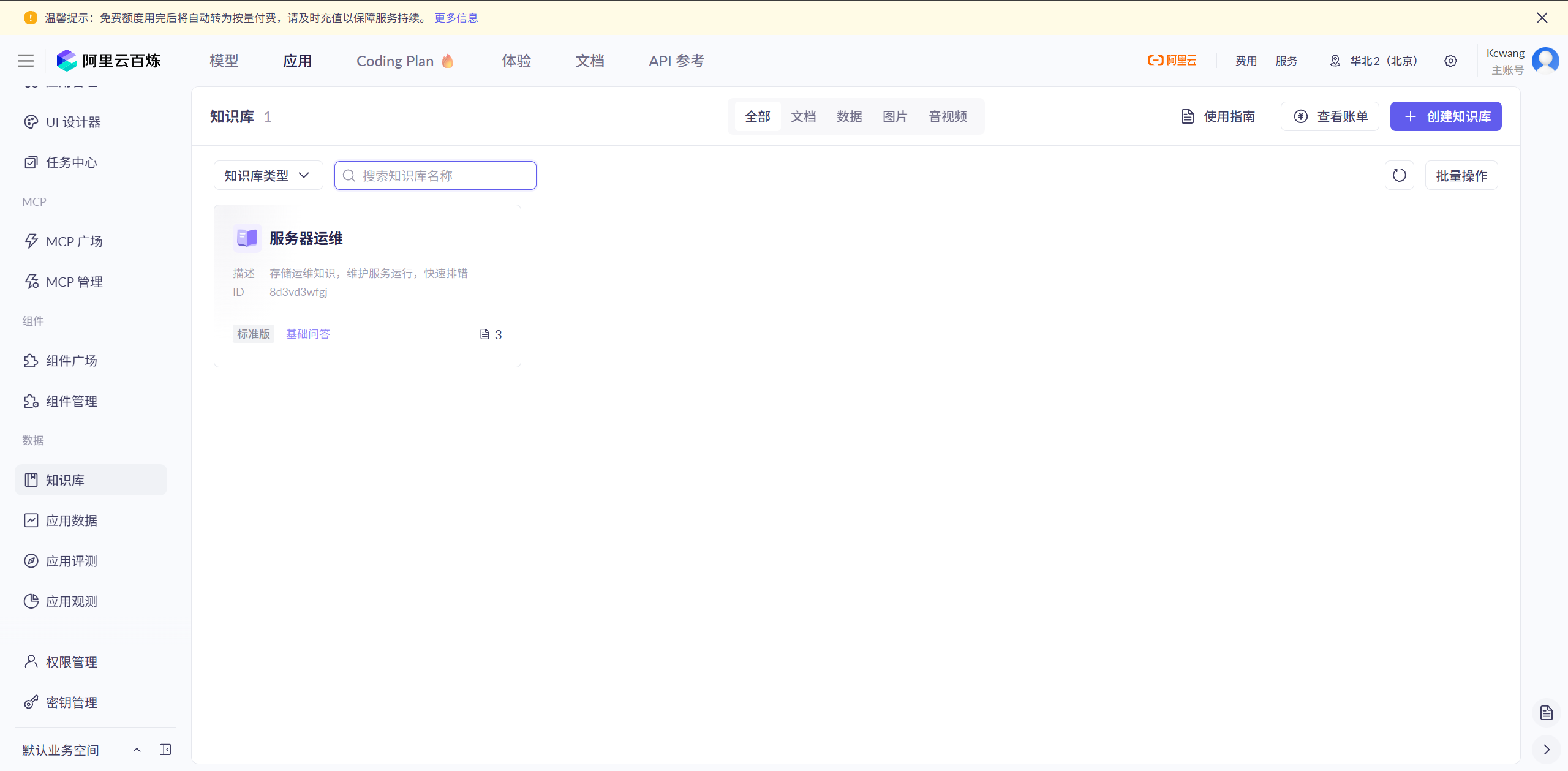
Task: Click the 创建知识库 button
Action: [x=1445, y=116]
